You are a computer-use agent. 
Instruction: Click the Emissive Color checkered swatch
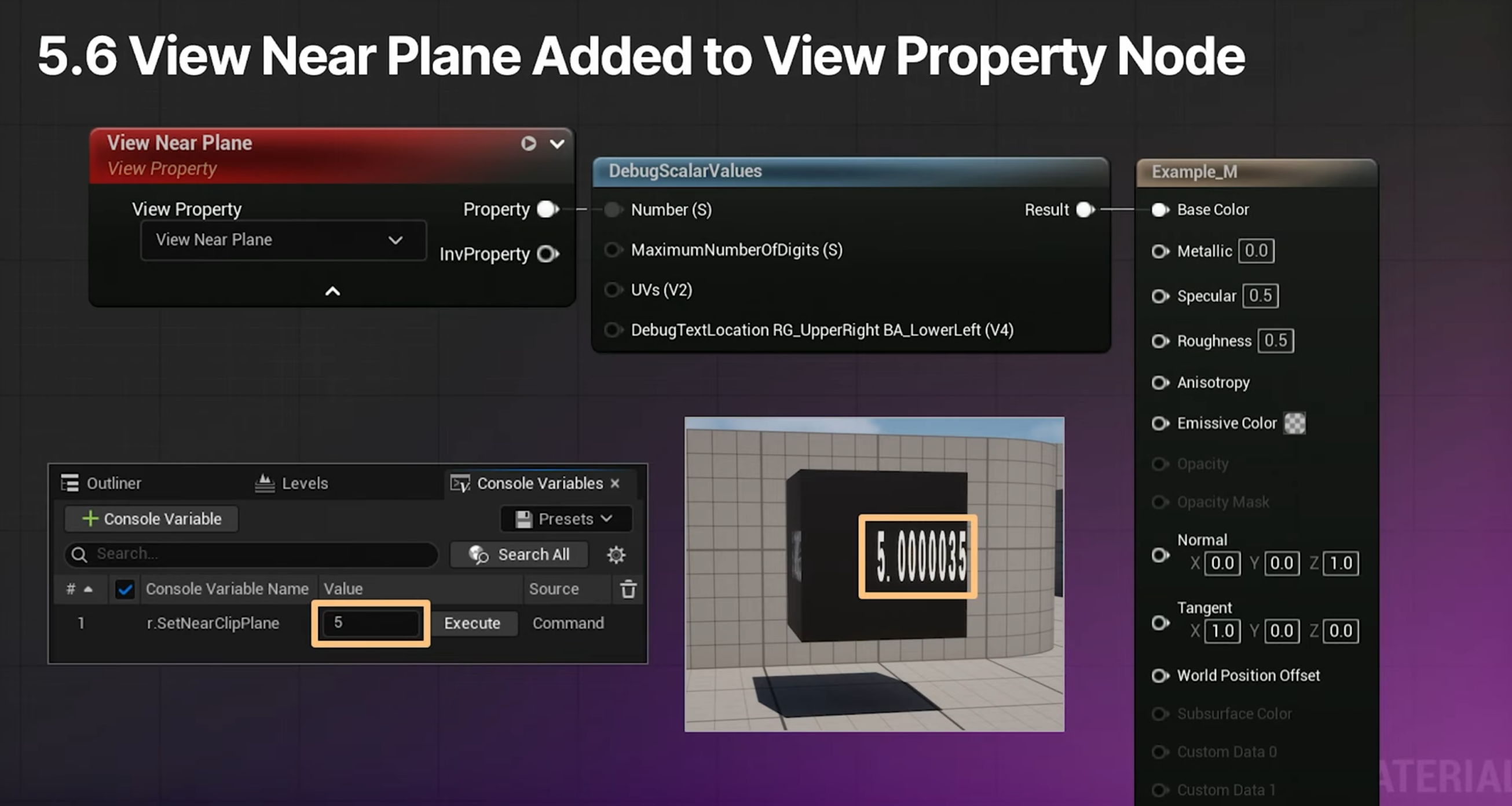coord(1294,423)
